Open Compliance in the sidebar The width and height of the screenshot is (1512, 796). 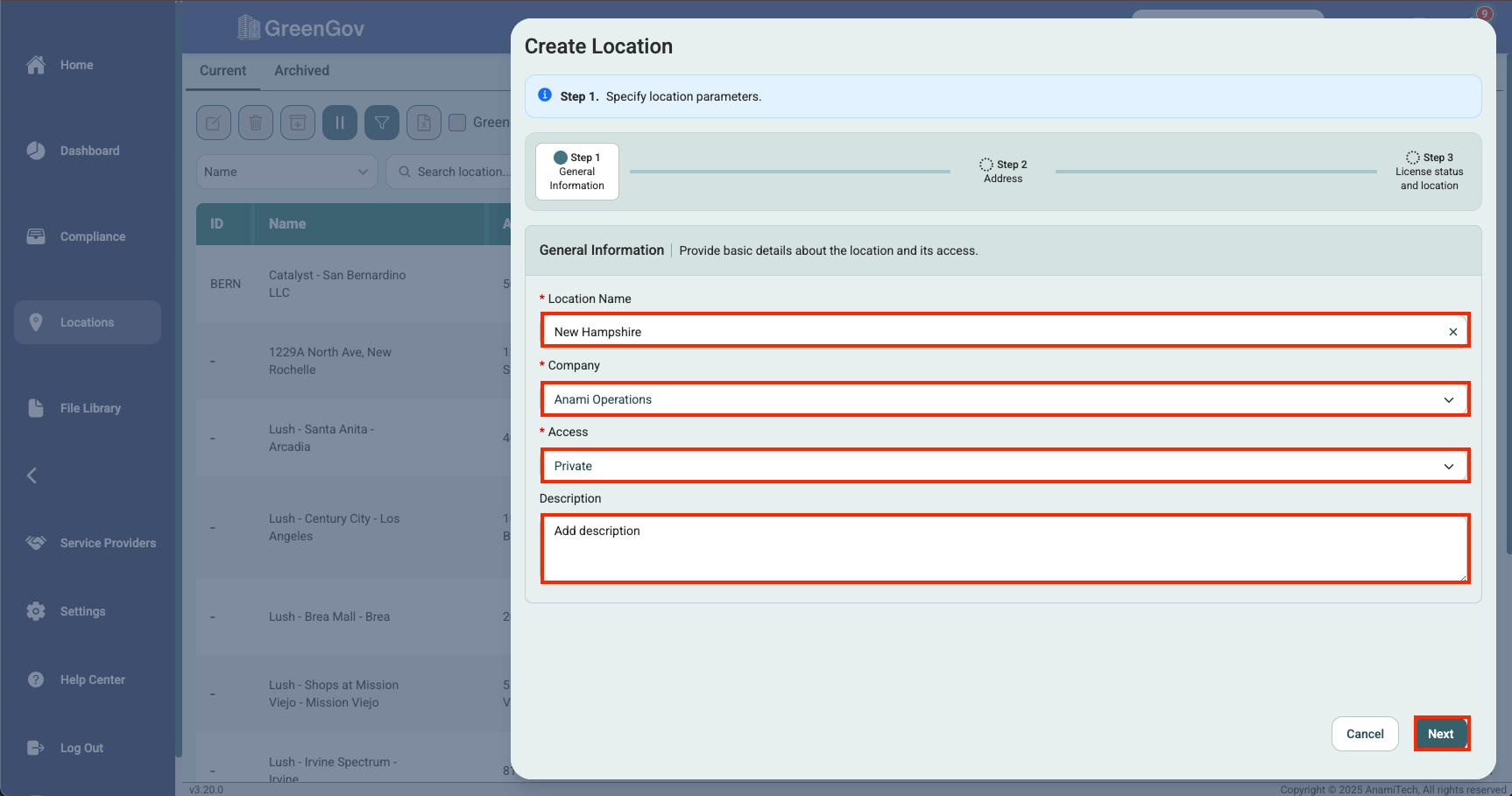(x=92, y=236)
